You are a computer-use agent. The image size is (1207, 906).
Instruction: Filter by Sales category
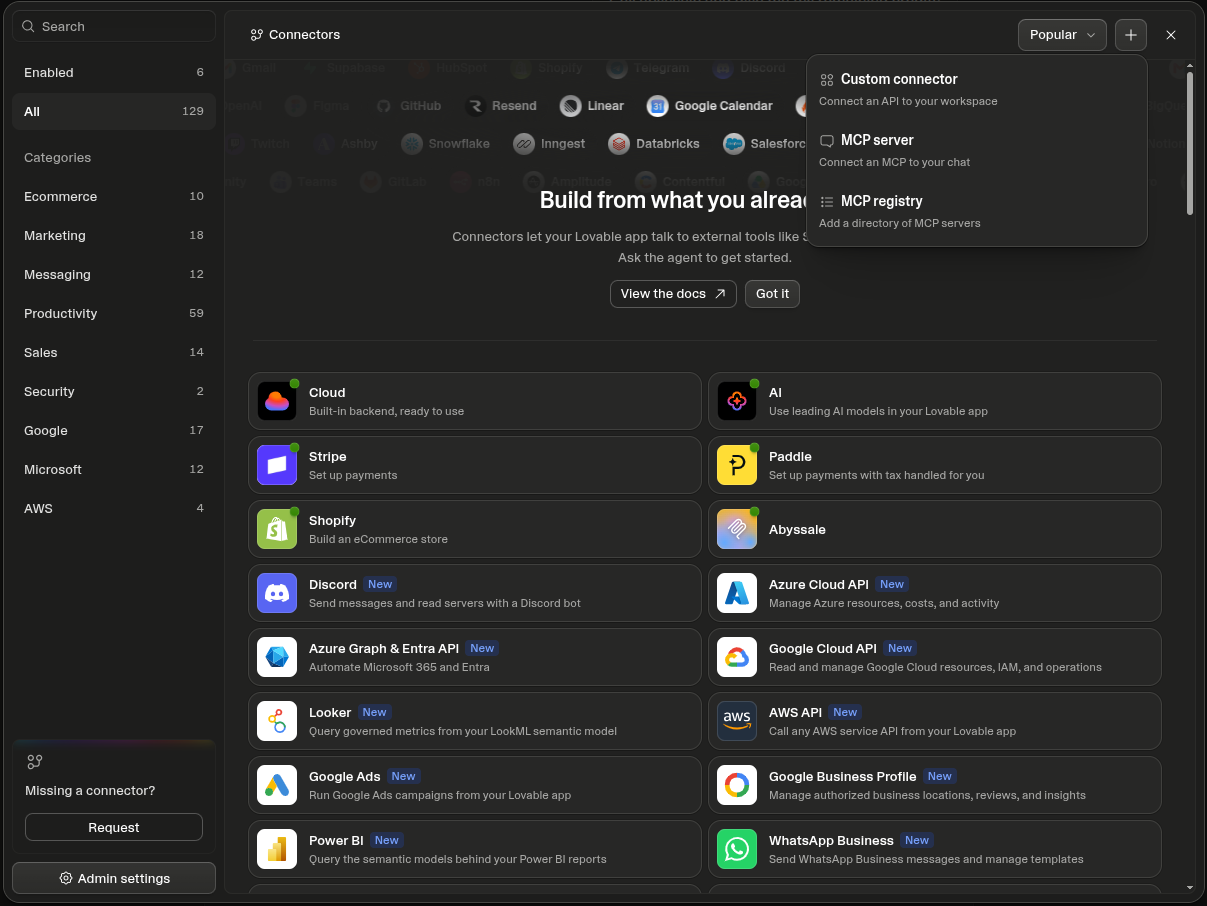pyautogui.click(x=114, y=352)
